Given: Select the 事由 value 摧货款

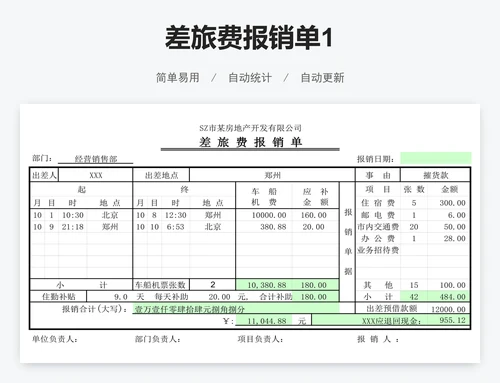Looking at the screenshot, I should 435,175.
